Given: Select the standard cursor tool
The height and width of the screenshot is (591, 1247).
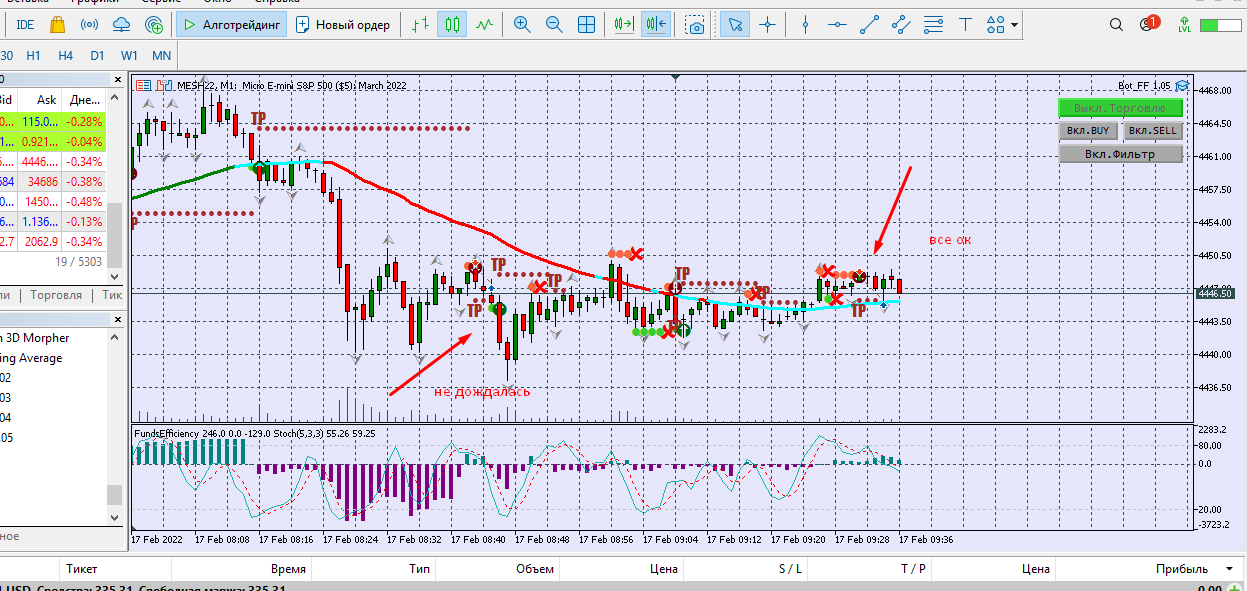Looking at the screenshot, I should coord(735,24).
